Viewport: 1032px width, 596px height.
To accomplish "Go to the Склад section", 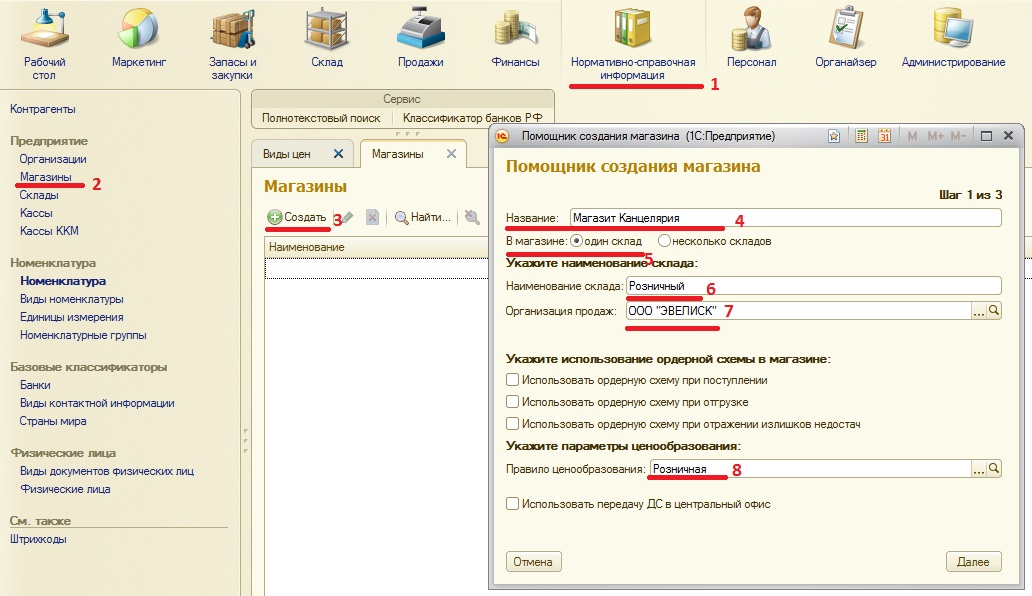I will point(326,42).
